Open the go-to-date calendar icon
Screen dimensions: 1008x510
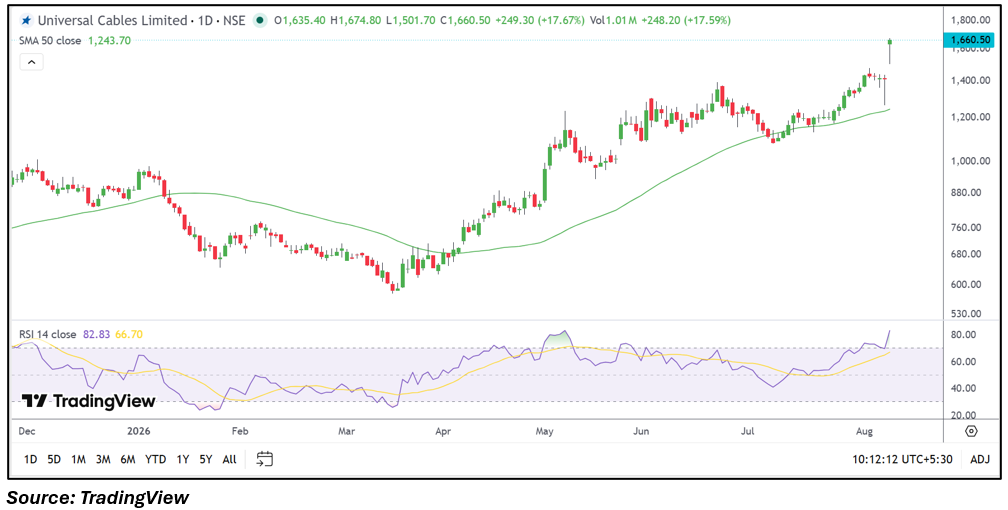(265, 459)
